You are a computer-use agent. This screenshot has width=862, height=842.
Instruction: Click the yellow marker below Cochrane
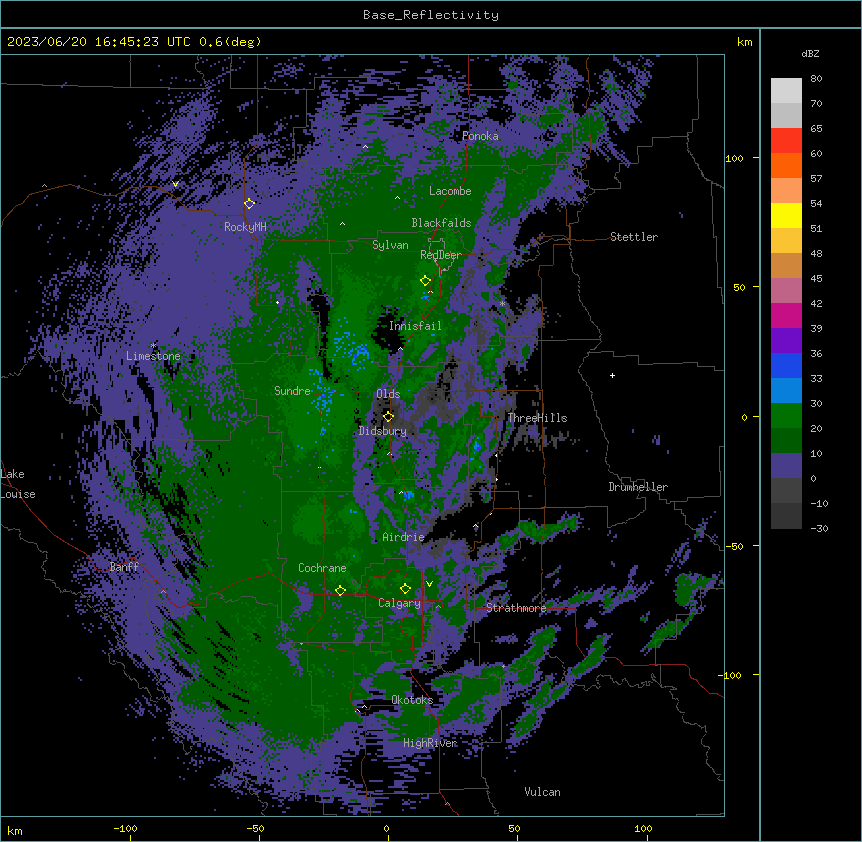(340, 590)
